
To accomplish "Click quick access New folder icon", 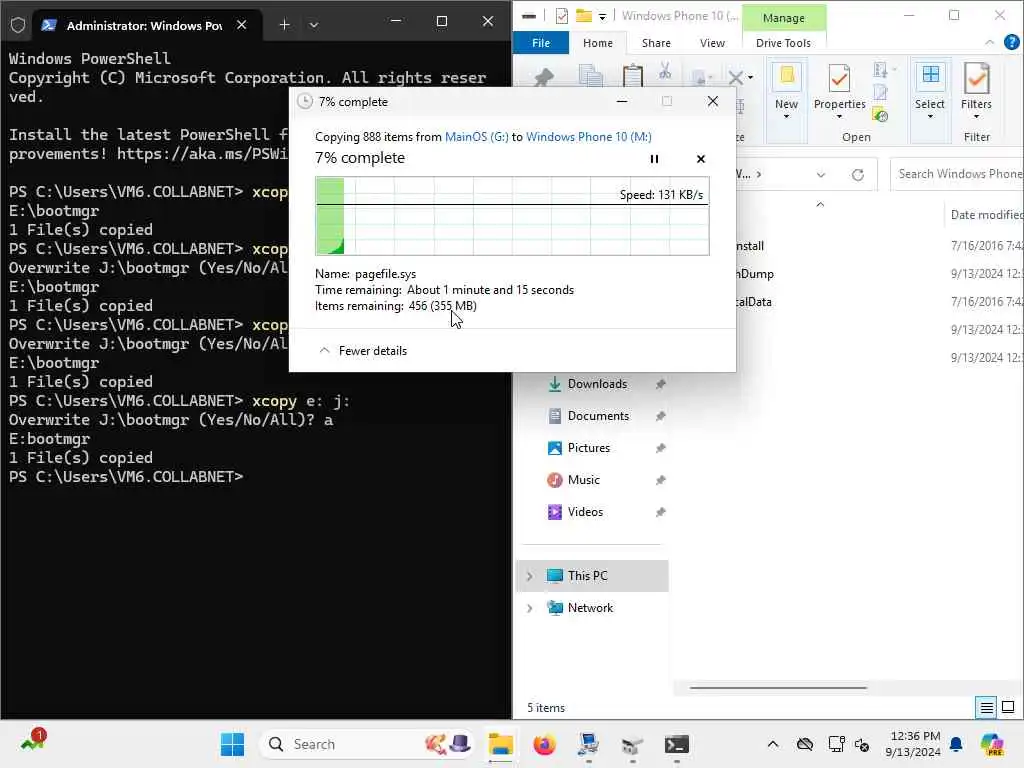I will click(x=584, y=16).
